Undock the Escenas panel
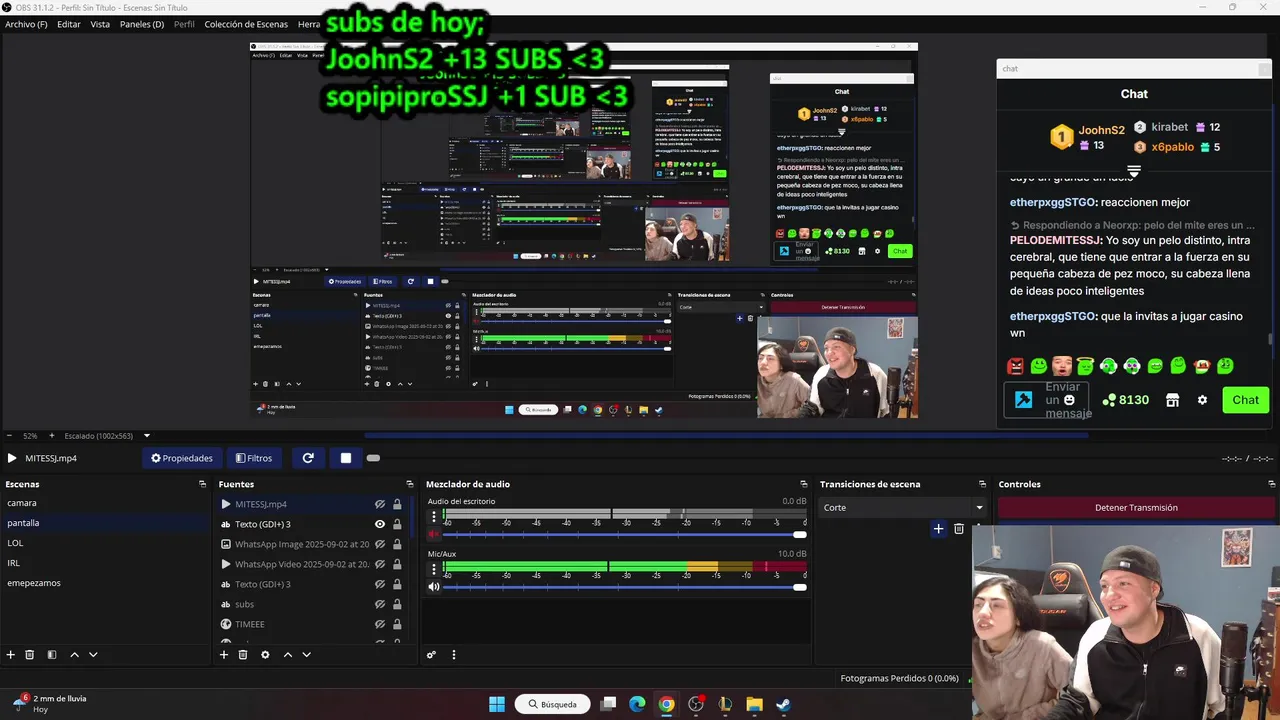Image resolution: width=1280 pixels, height=720 pixels. coord(203,484)
